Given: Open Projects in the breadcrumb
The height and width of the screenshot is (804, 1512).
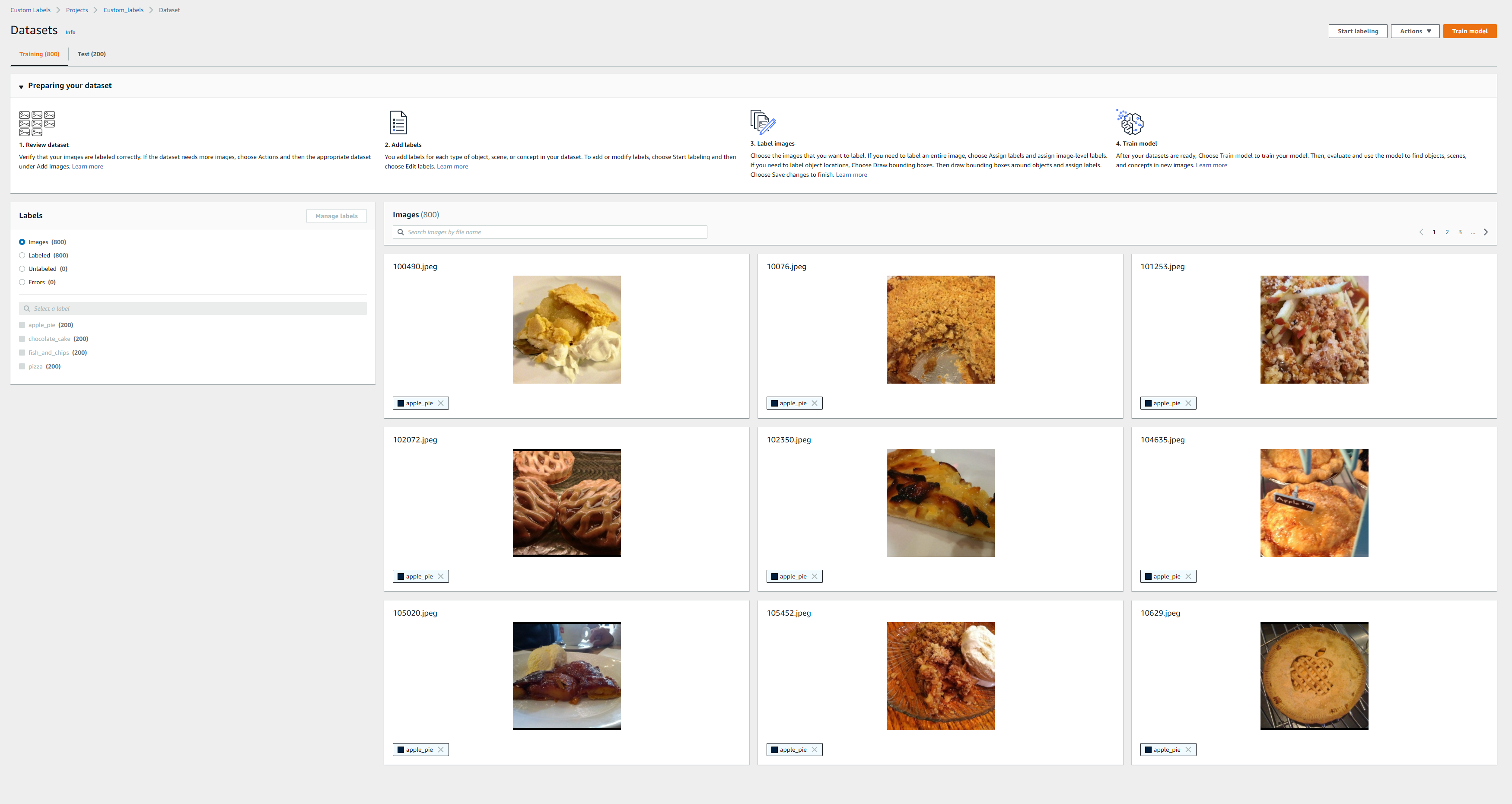Looking at the screenshot, I should pos(76,10).
